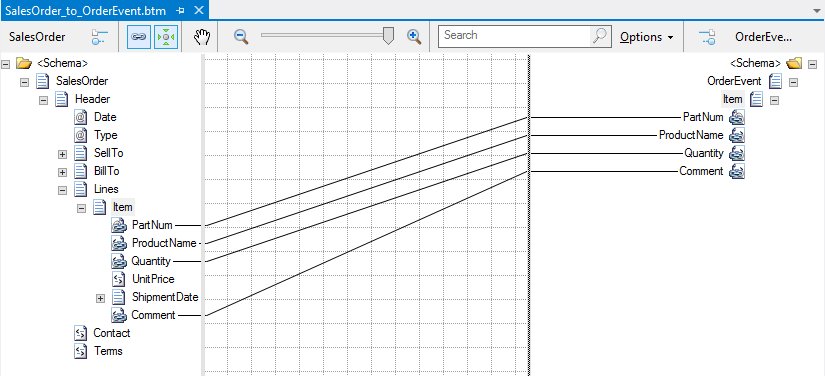Viewport: 825px width, 376px height.
Task: Collapse the OrderEvent node
Action: (793, 82)
